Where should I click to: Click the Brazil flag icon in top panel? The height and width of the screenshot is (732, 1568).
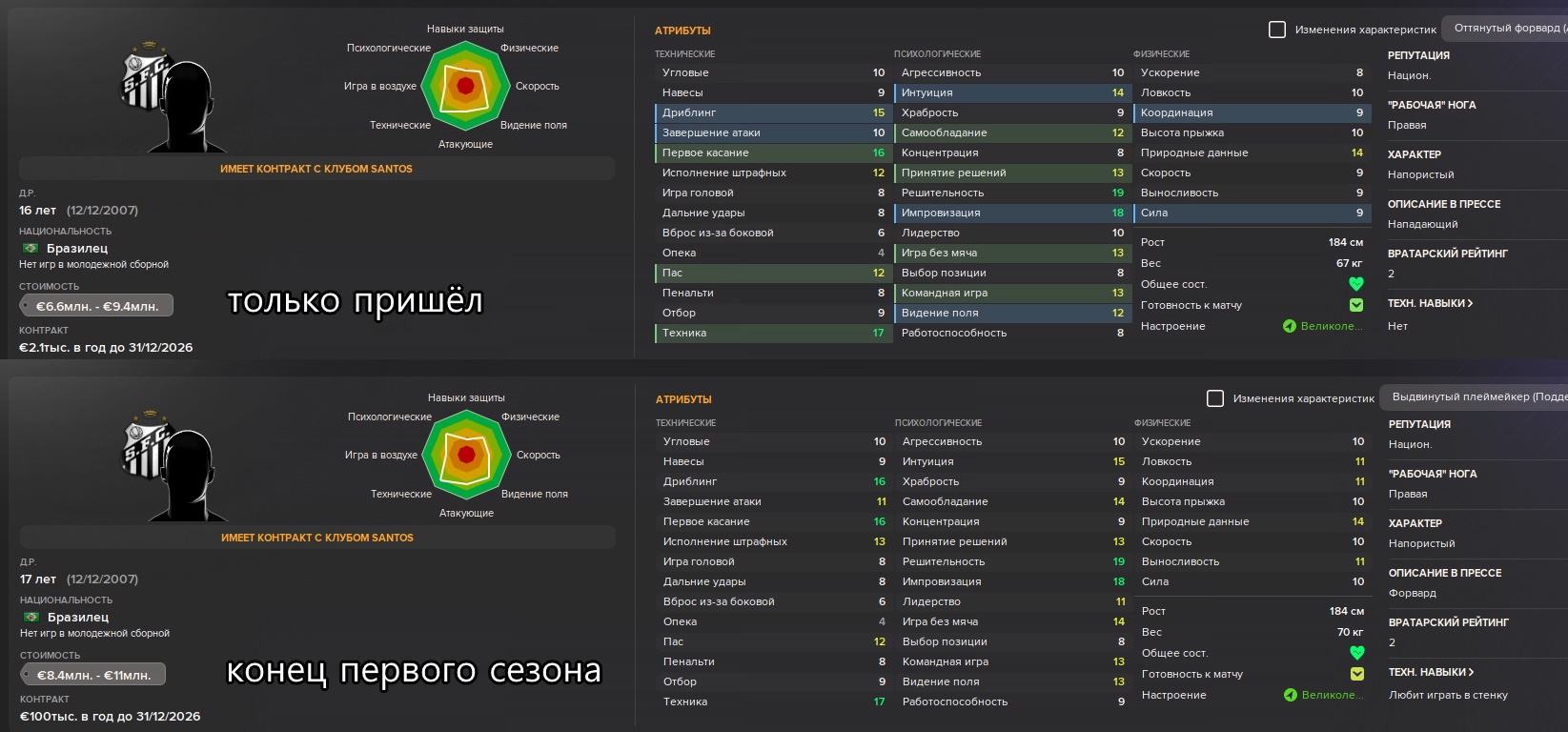tap(31, 249)
